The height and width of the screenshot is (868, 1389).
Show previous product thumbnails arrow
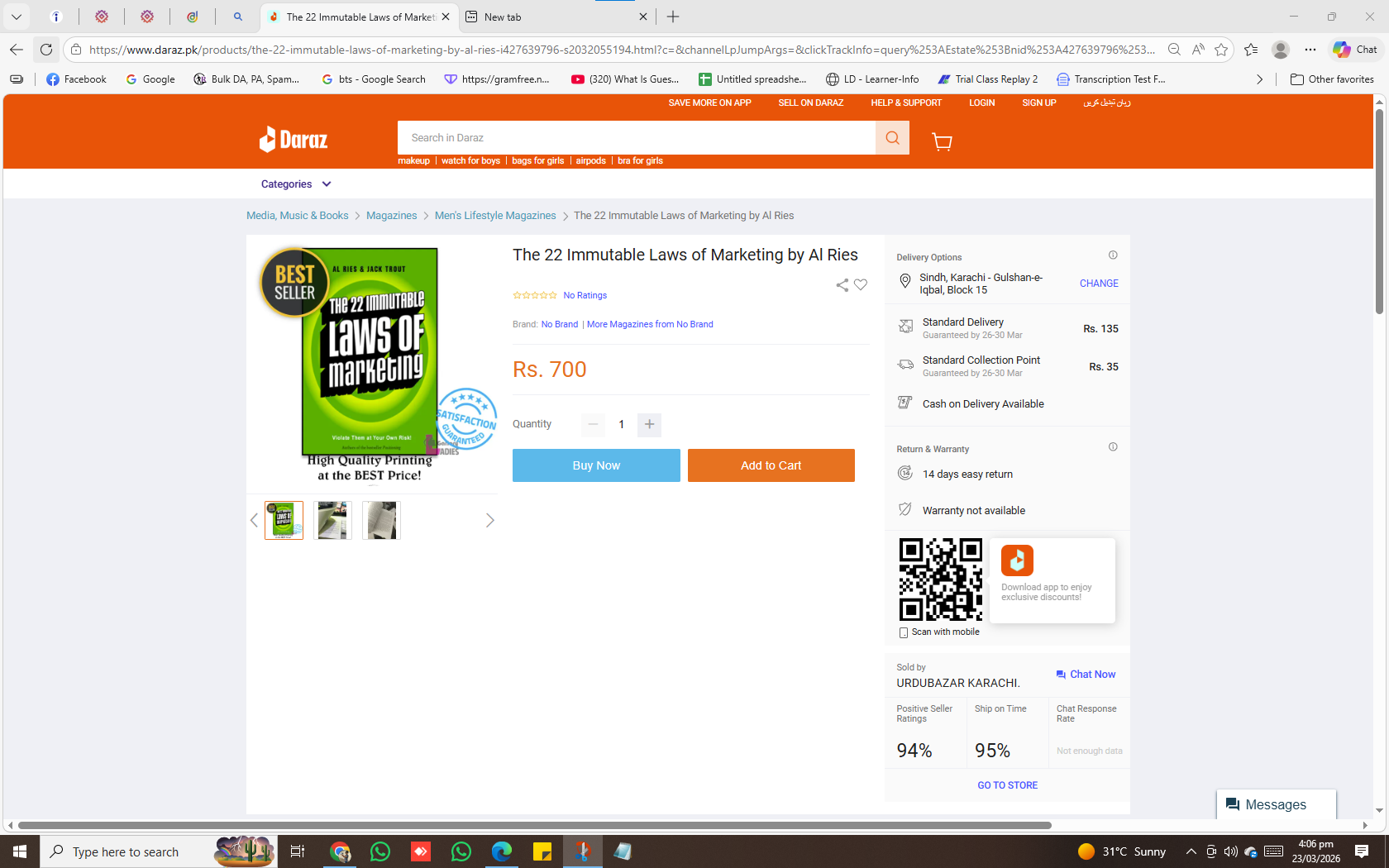pos(254,520)
